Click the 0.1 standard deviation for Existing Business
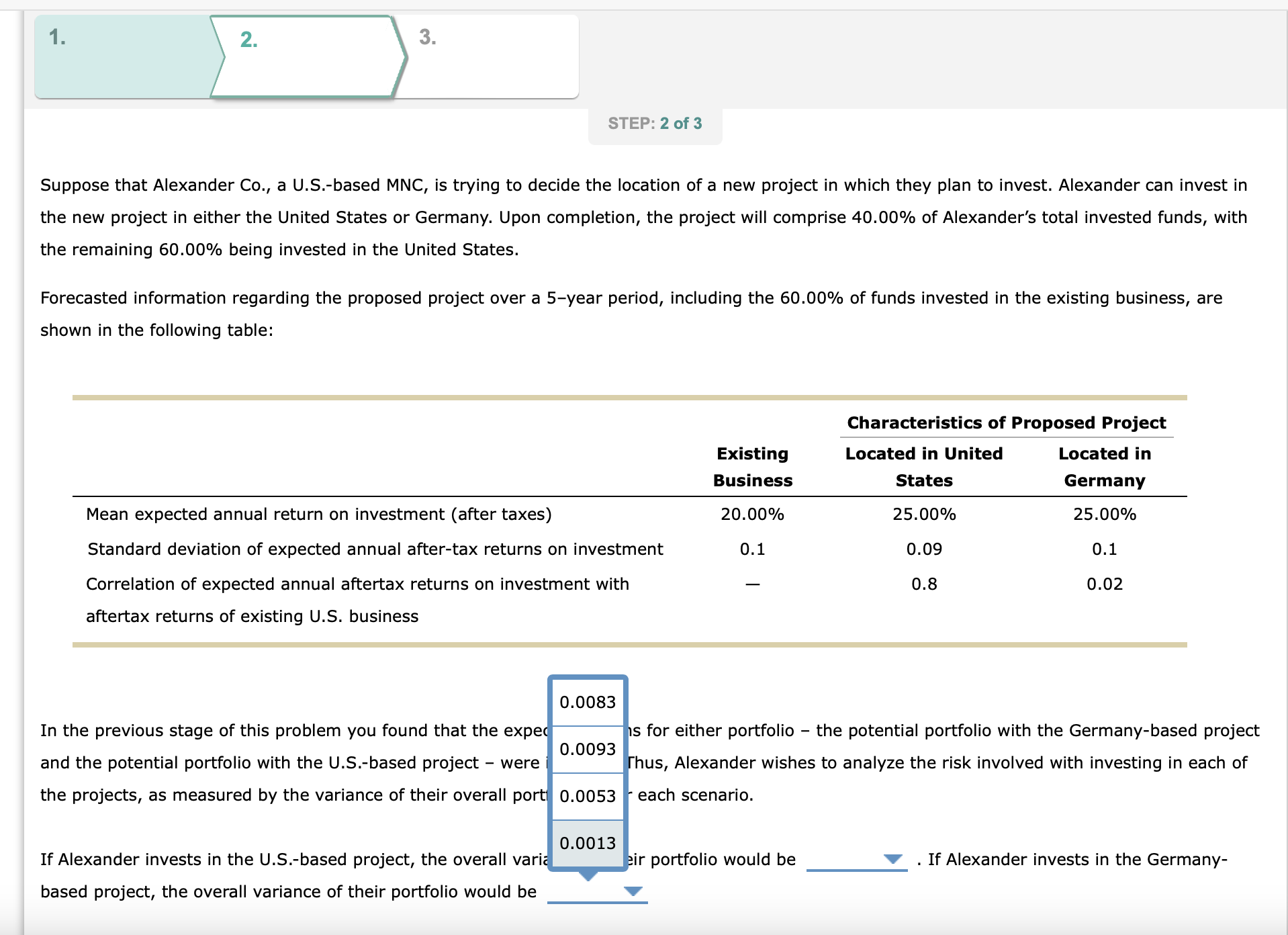 coord(752,549)
